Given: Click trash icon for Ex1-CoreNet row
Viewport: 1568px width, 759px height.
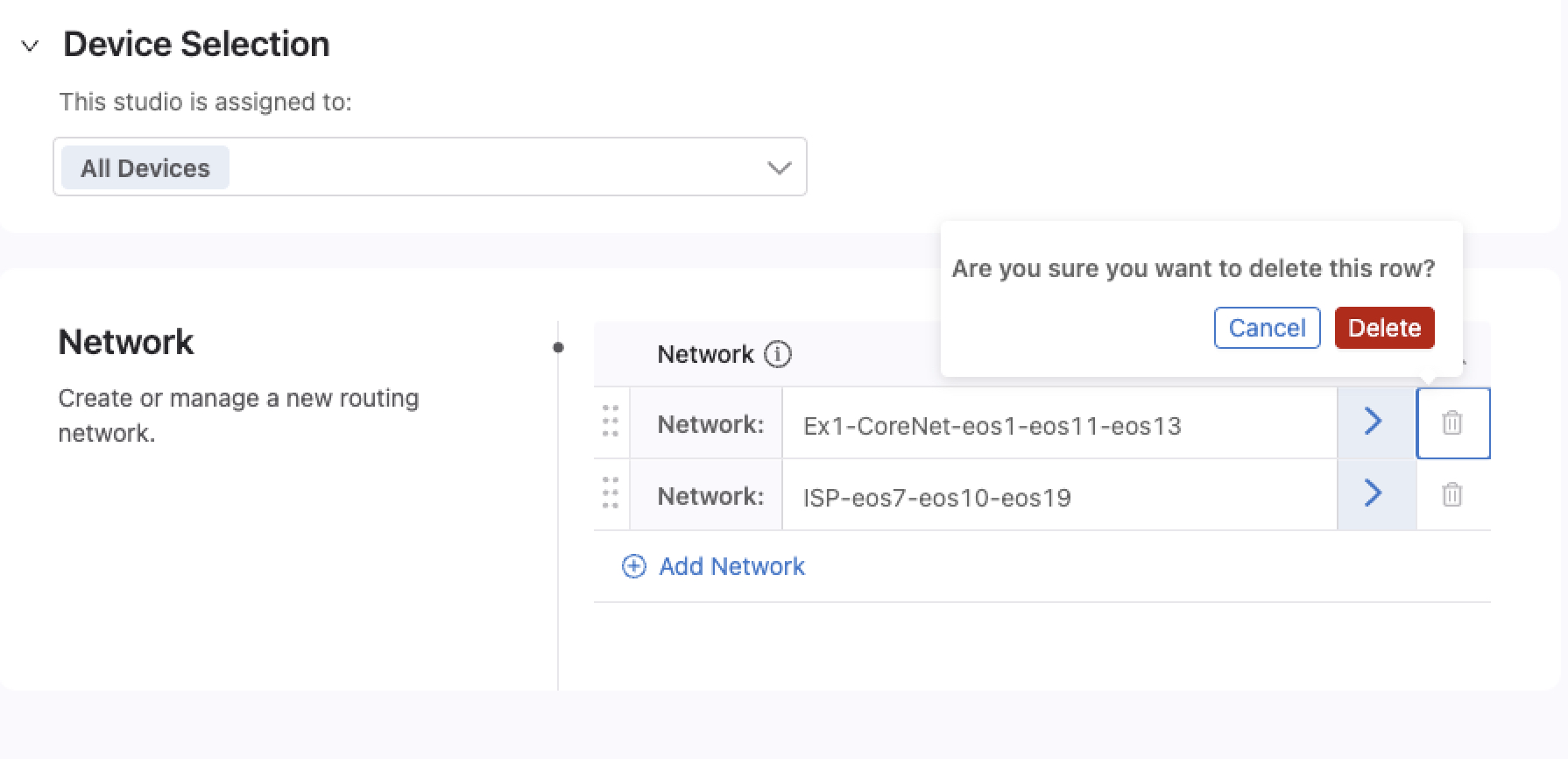Looking at the screenshot, I should (x=1451, y=423).
